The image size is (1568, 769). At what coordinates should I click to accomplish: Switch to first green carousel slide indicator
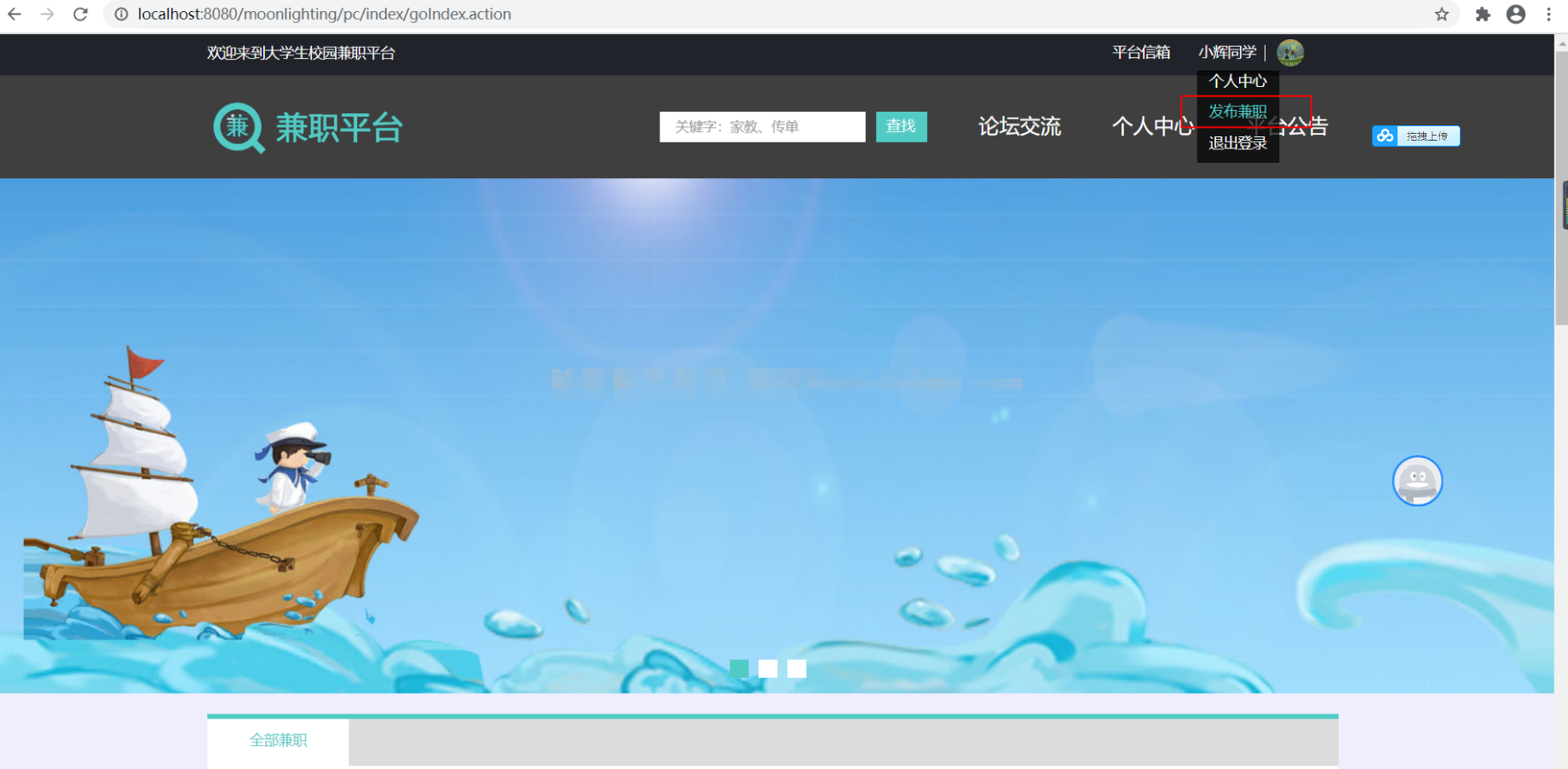pos(739,668)
